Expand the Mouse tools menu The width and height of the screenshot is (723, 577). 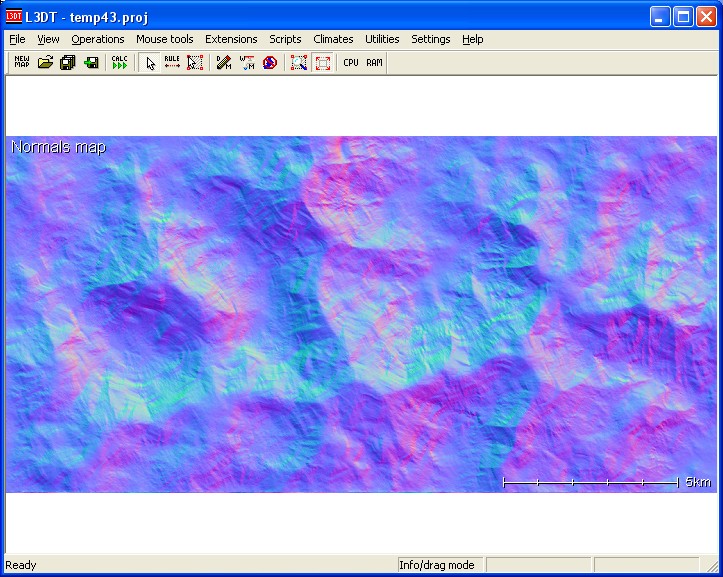(165, 39)
